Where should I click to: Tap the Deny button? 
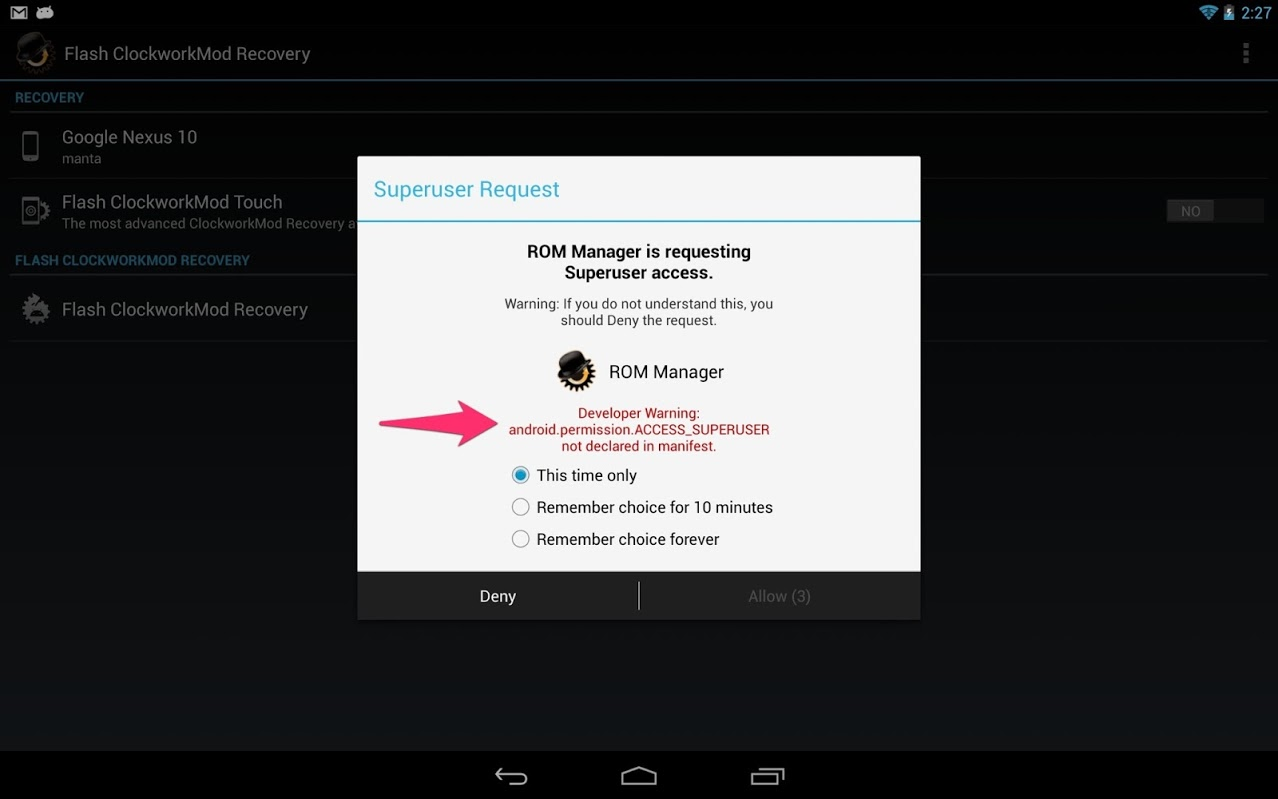click(498, 596)
